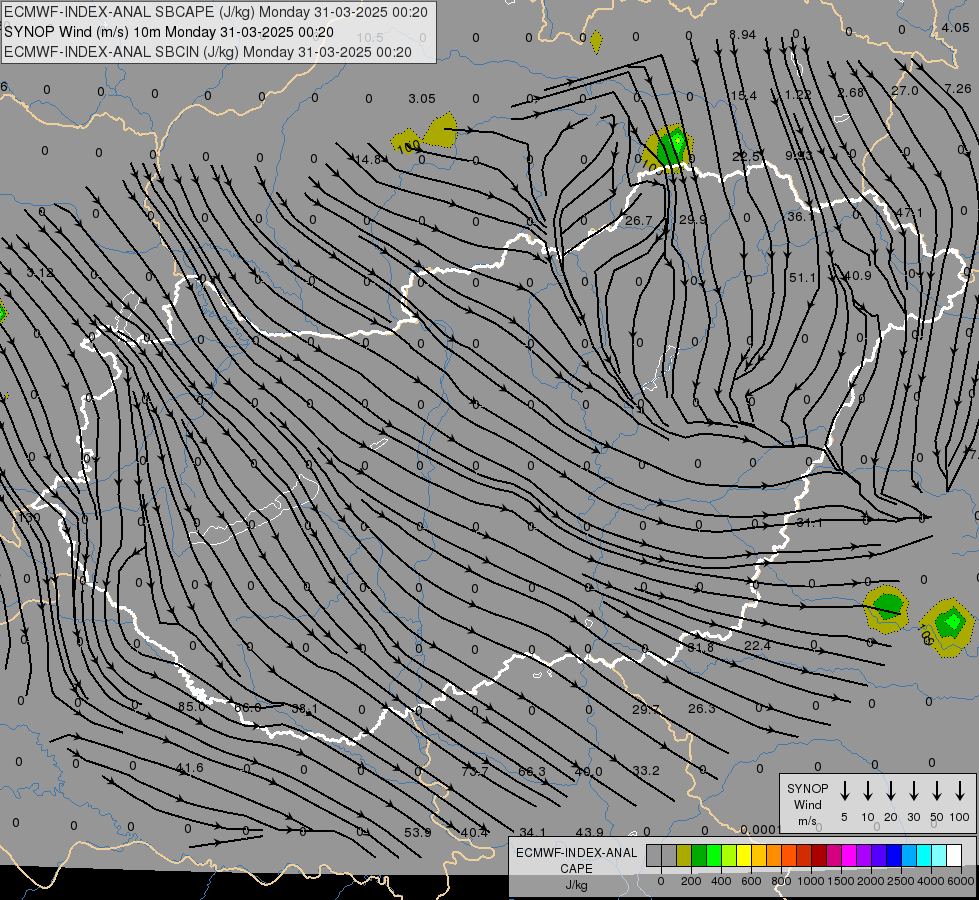This screenshot has height=900, width=979.
Task: Click the 6000 tick label on CAPE scale
Action: pyautogui.click(x=962, y=881)
